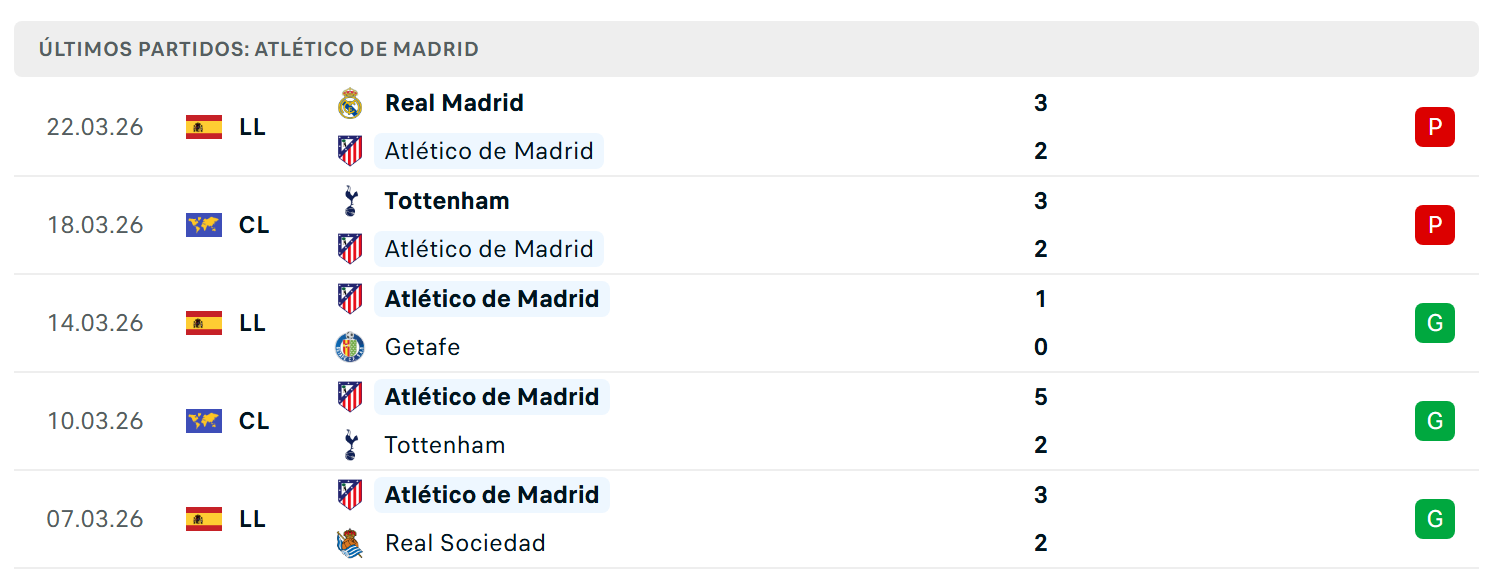Click green G badge for Getafe match
The height and width of the screenshot is (585, 1492).
tap(1434, 323)
